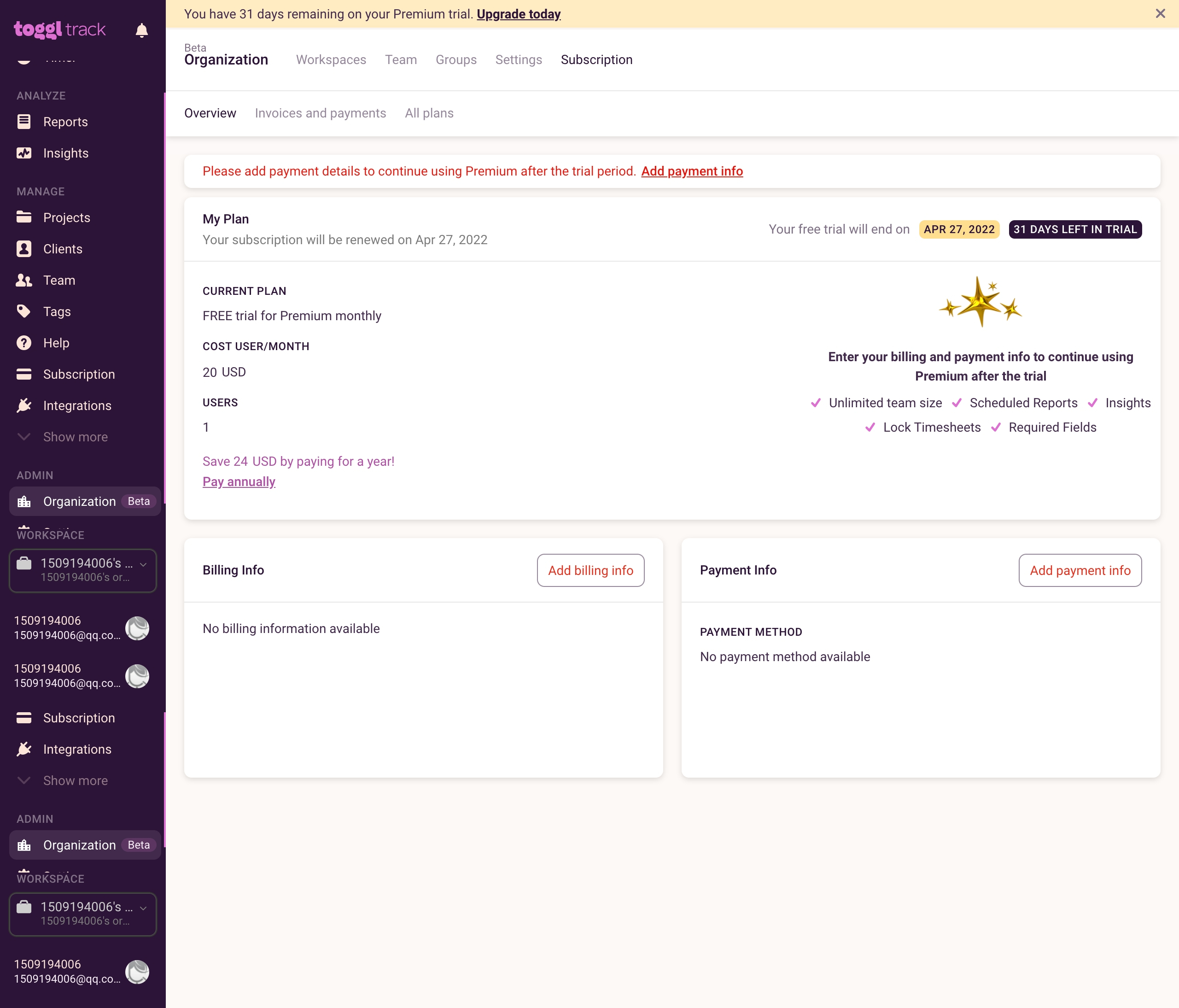Click the Organization heading title
The height and width of the screenshot is (1008, 1179).
tap(226, 60)
